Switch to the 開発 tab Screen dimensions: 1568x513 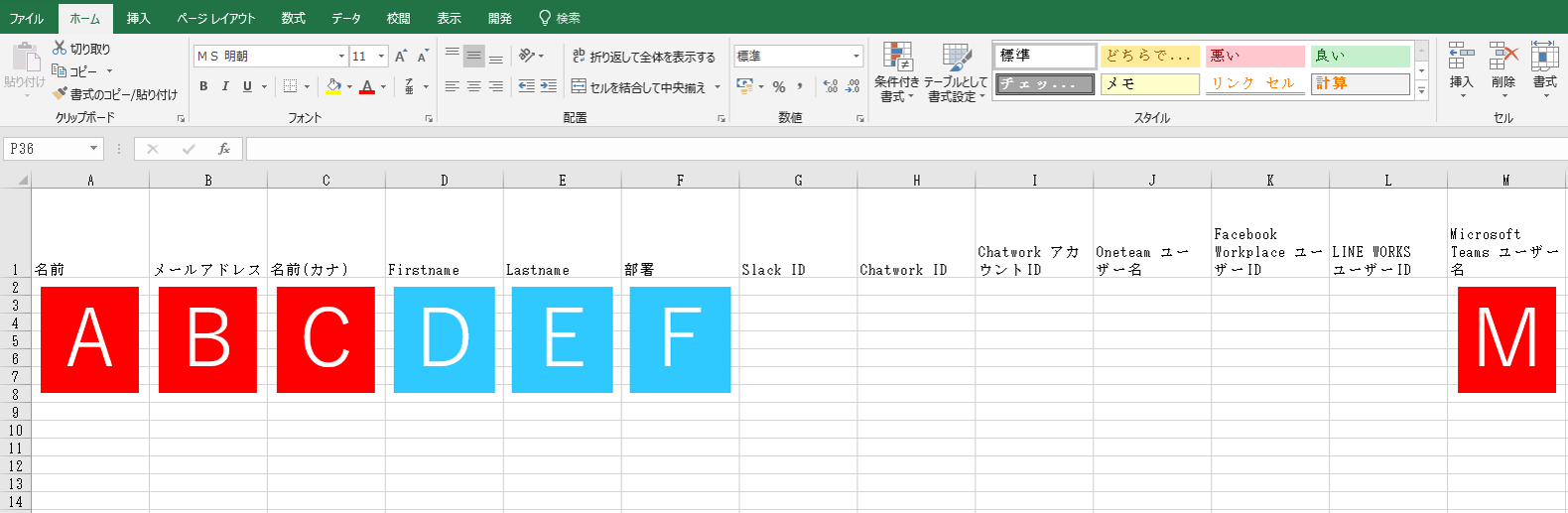(x=500, y=18)
